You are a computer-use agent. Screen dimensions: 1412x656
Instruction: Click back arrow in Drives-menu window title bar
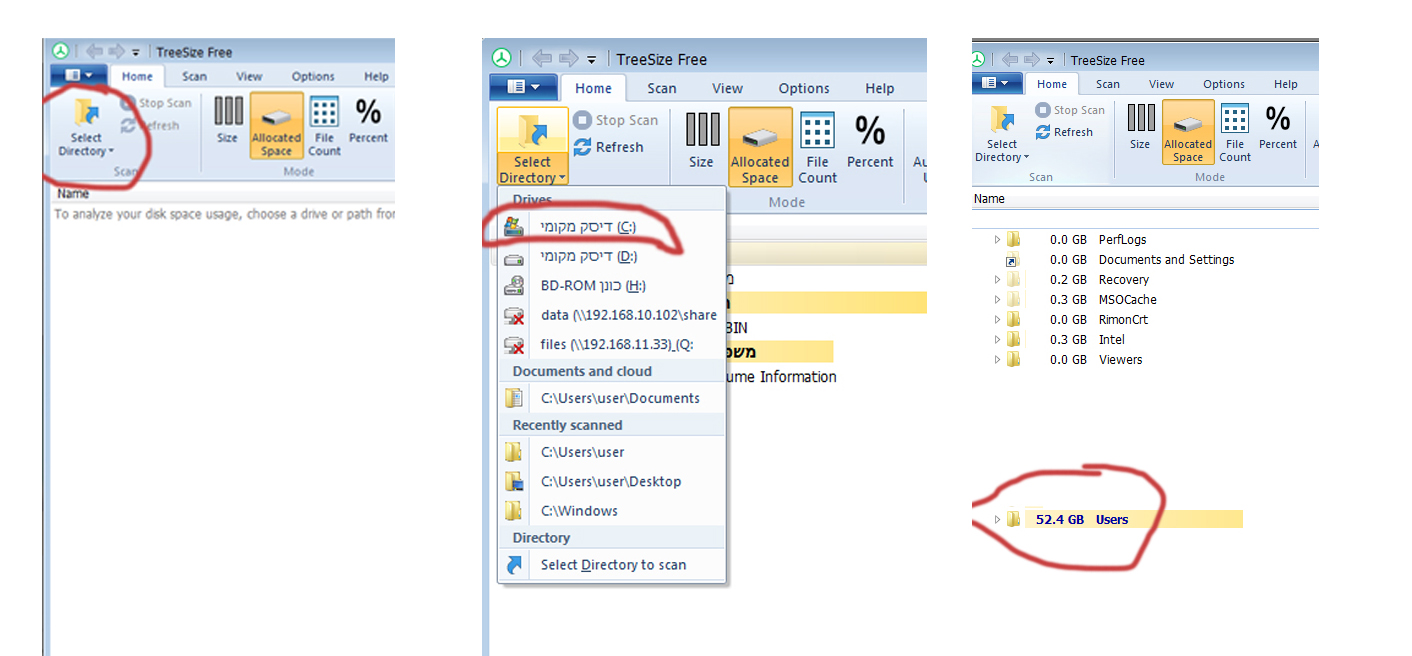[x=541, y=59]
